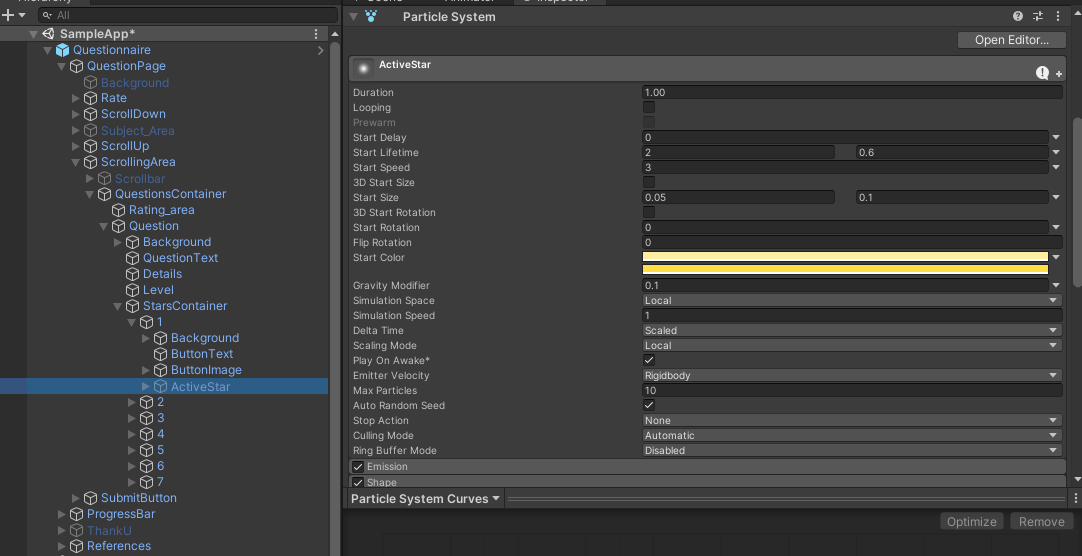1082x556 pixels.
Task: Collapse the ScrollingArea tree node
Action: pyautogui.click(x=76, y=162)
